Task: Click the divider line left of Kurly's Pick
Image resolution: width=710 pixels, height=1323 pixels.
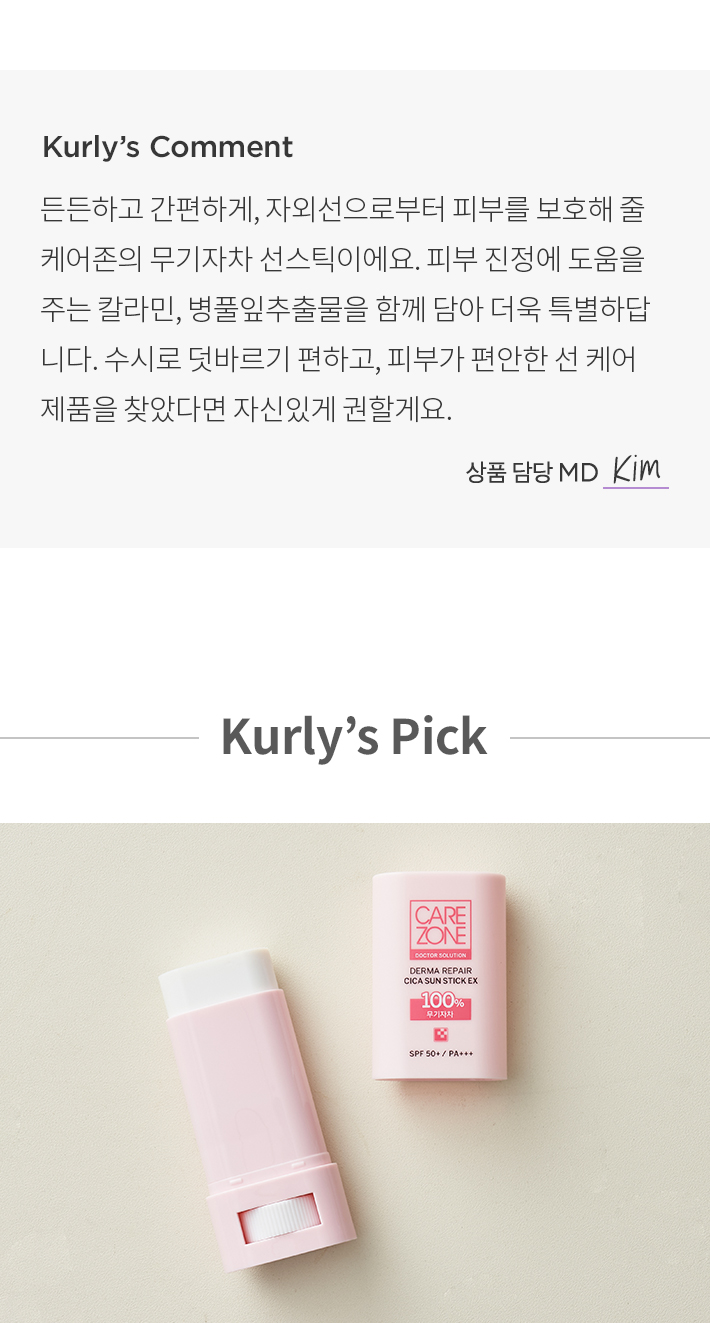Action: point(99,738)
